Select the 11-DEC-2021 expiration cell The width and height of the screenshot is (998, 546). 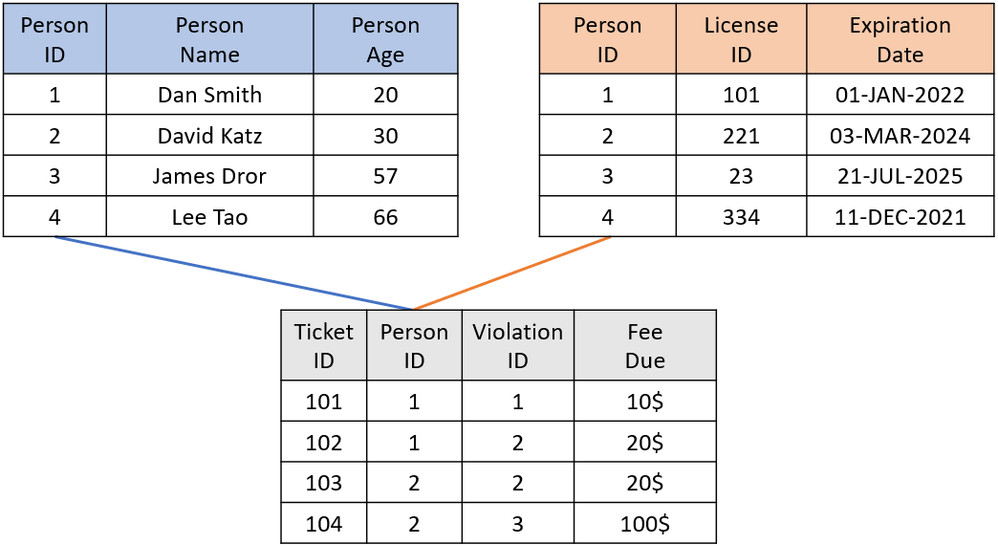click(900, 217)
